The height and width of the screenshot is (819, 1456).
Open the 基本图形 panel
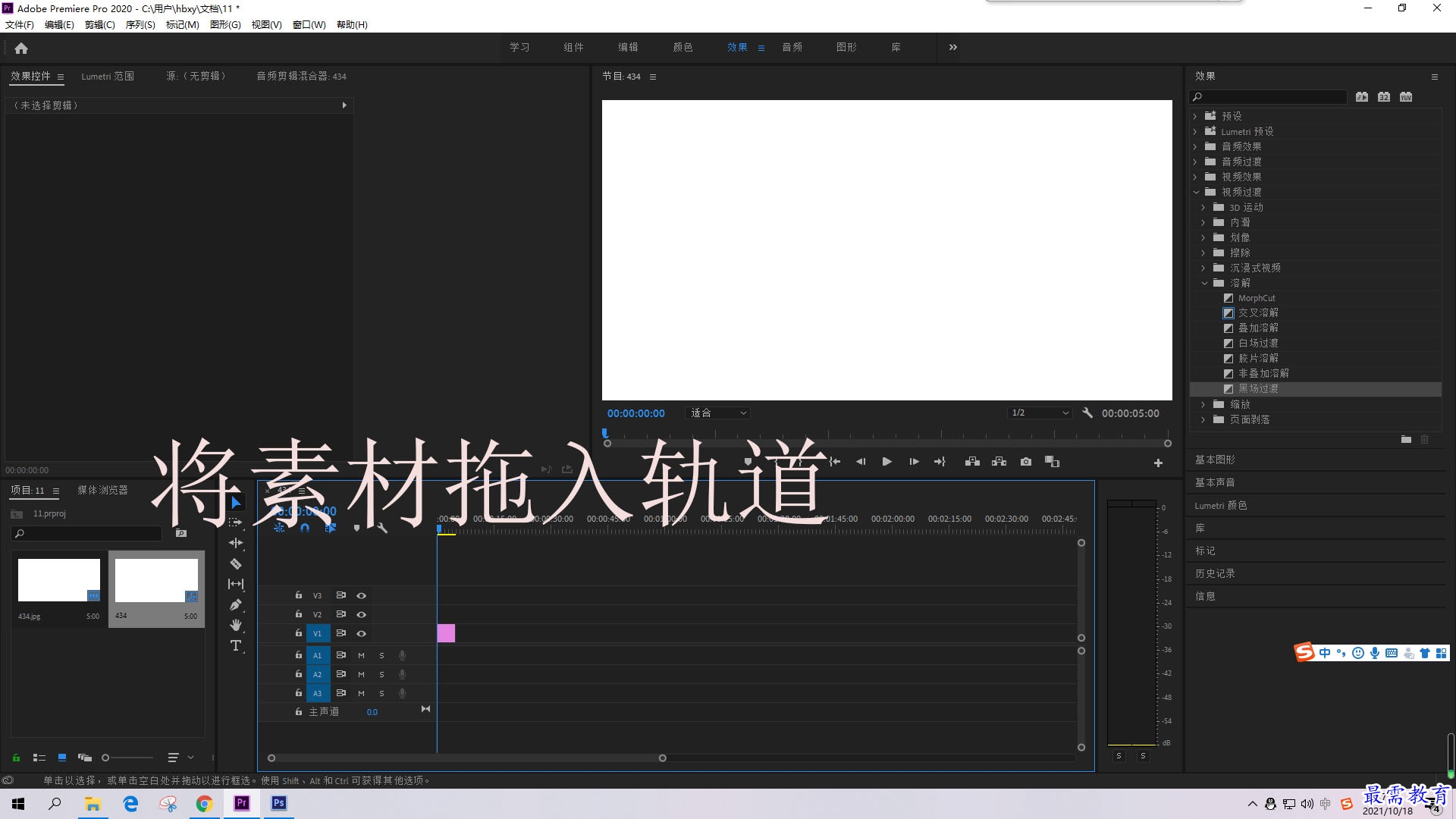(x=1215, y=460)
